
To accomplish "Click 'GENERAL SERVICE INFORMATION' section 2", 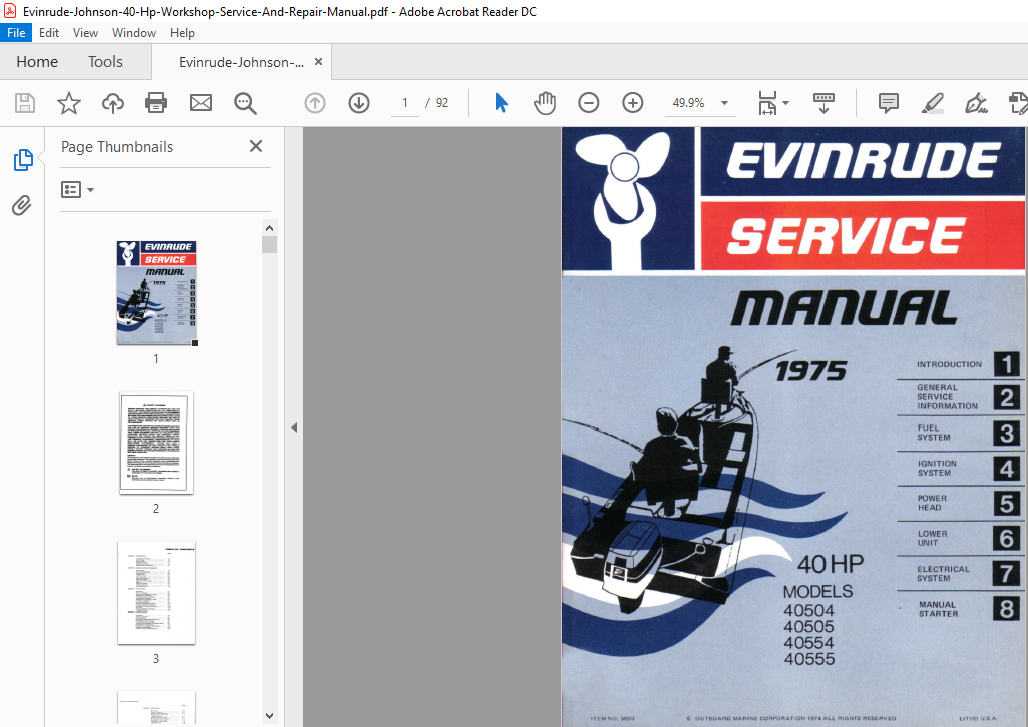I will tap(947, 397).
